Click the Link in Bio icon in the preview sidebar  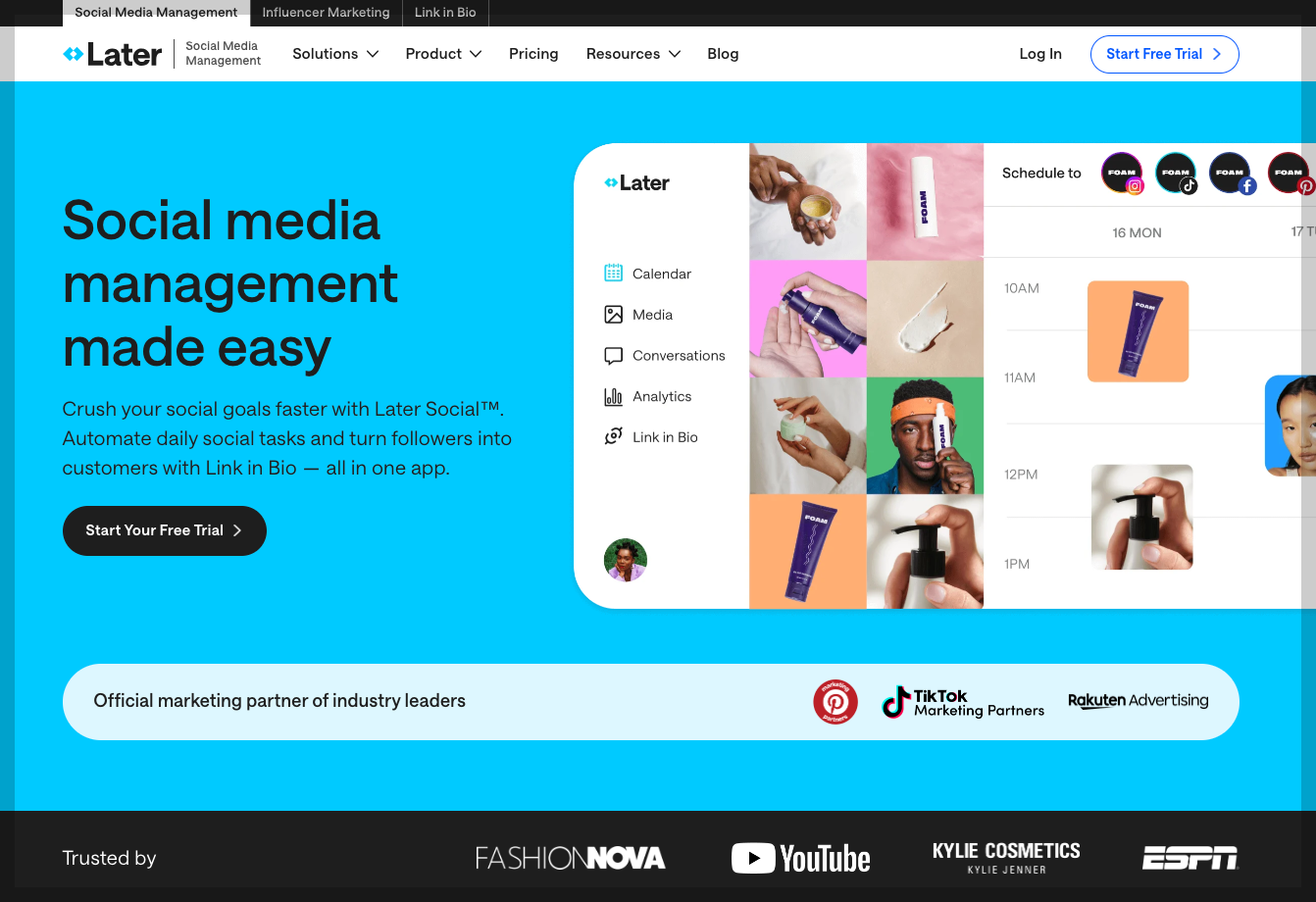coord(614,437)
